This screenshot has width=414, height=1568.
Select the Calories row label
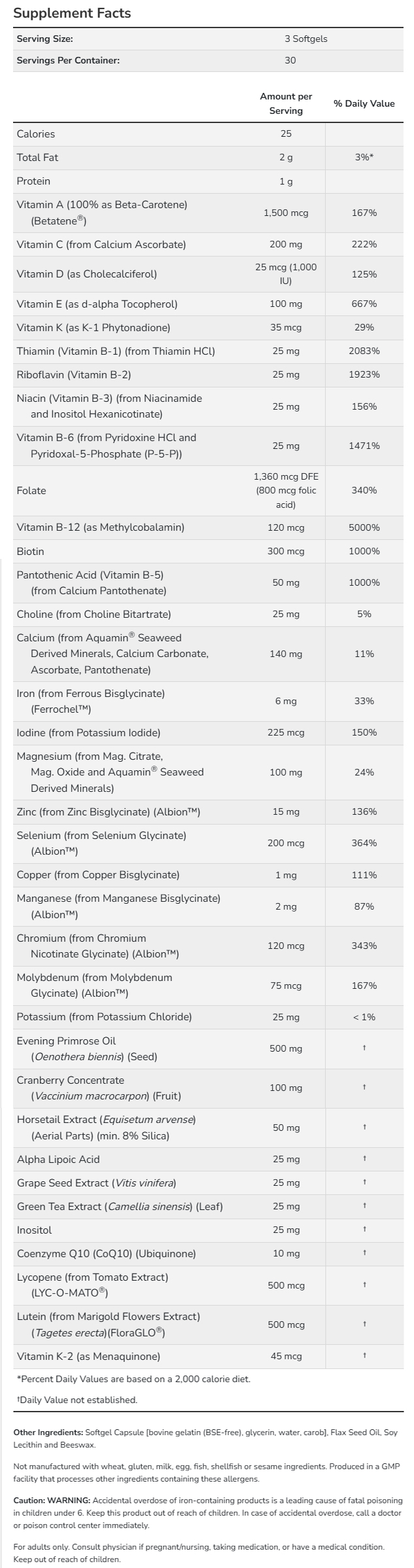(x=36, y=134)
